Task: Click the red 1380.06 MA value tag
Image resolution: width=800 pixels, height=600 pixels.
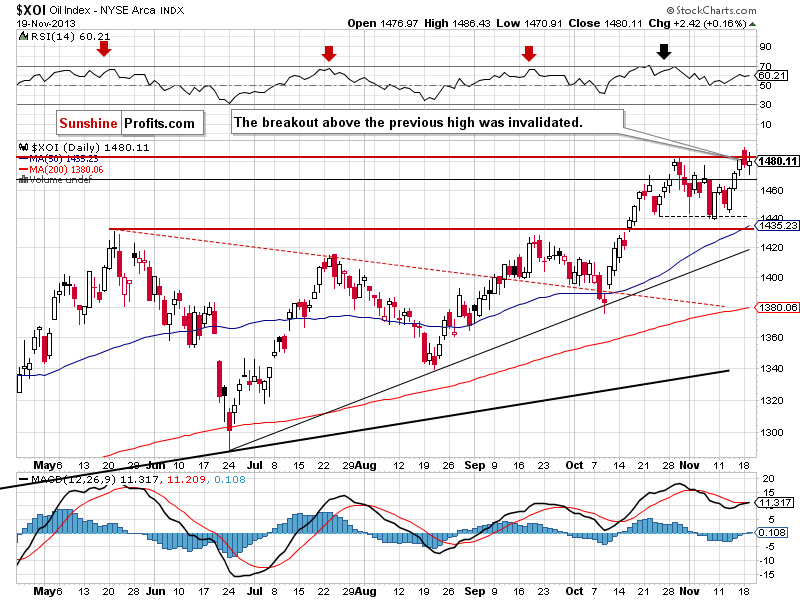Action: tap(776, 307)
